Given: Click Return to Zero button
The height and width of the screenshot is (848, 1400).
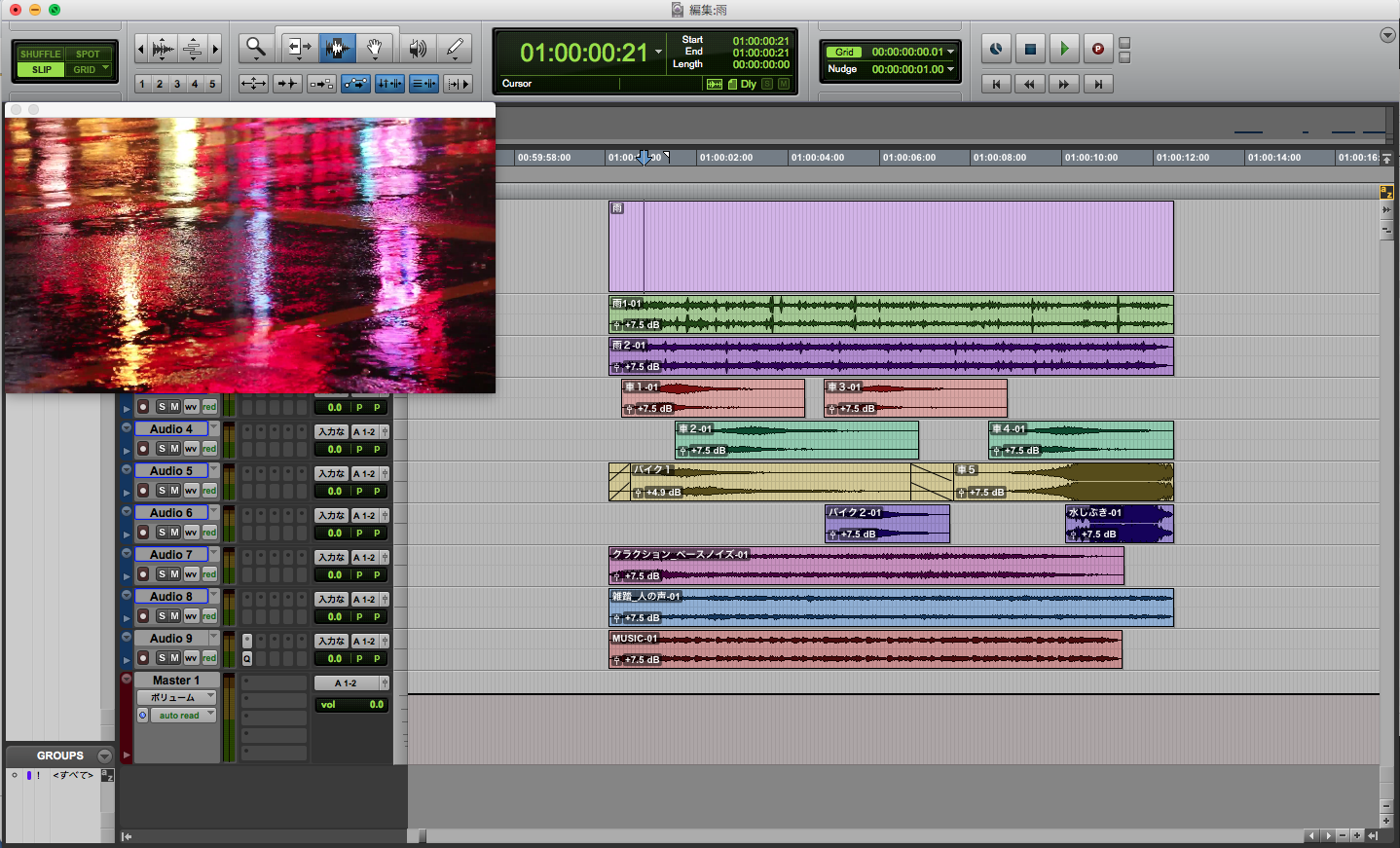Looking at the screenshot, I should [x=996, y=84].
